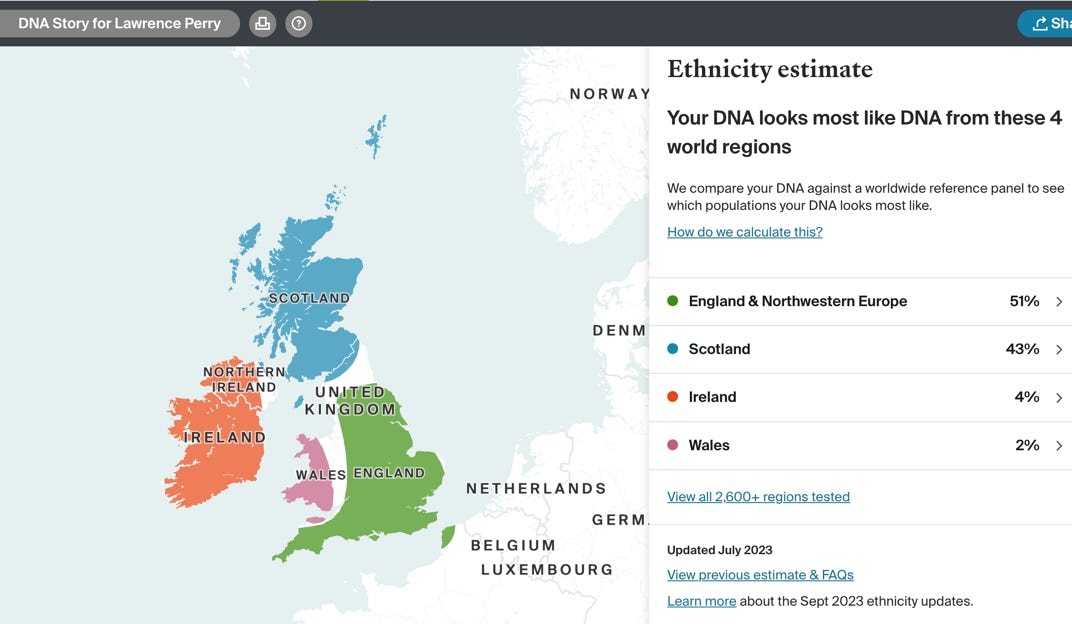Click the pink Wales ethnicity dot
This screenshot has width=1072, height=624.
(673, 445)
